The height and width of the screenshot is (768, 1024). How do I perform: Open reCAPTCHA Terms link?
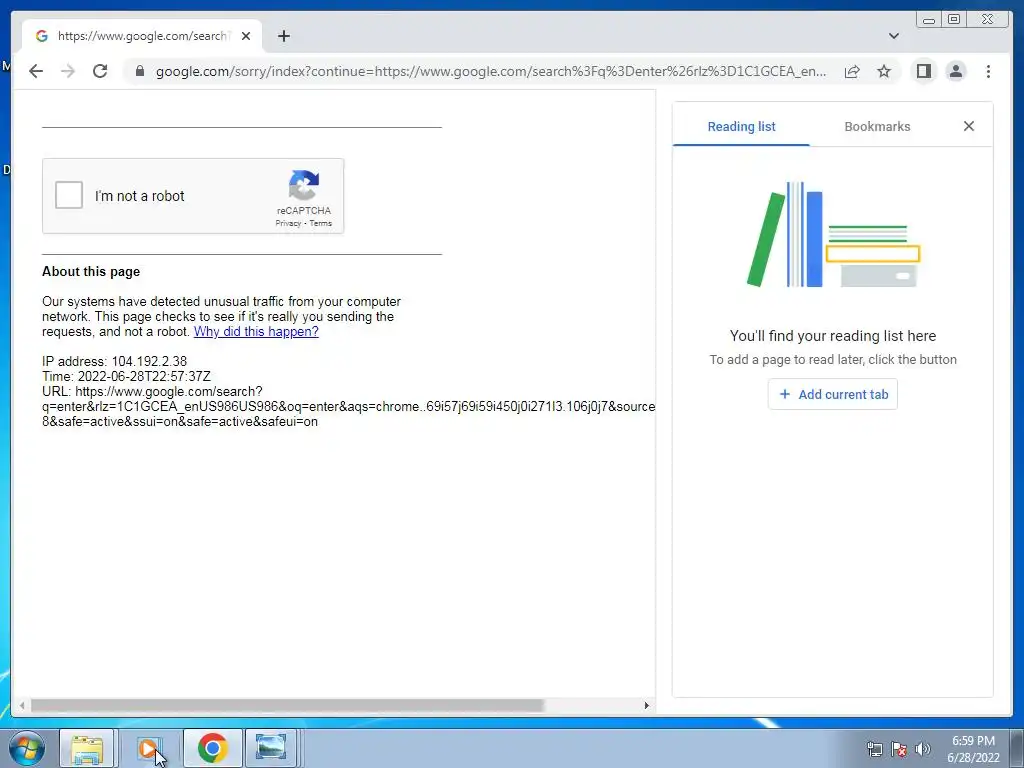pos(321,223)
